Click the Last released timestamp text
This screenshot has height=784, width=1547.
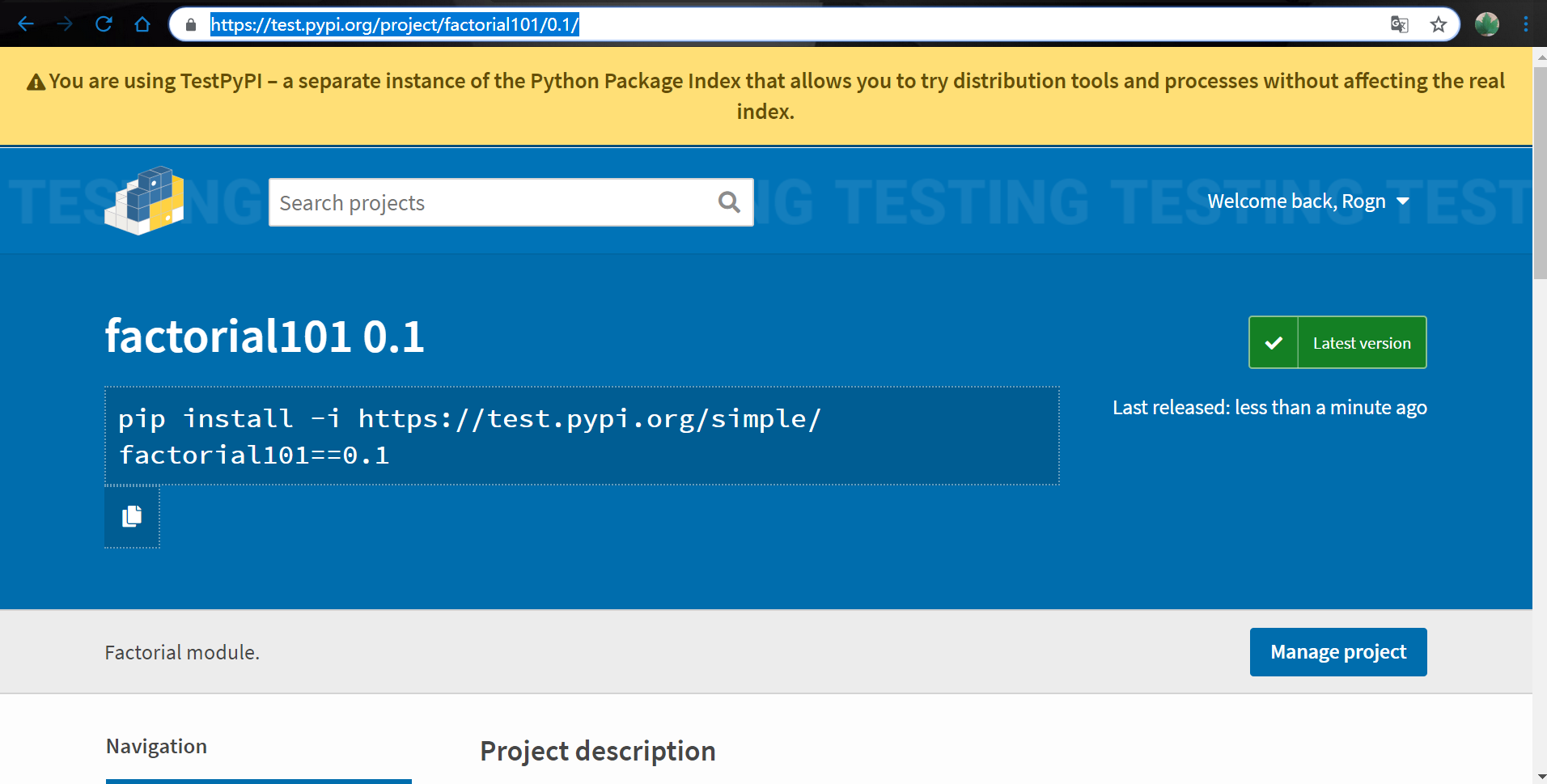click(1269, 408)
